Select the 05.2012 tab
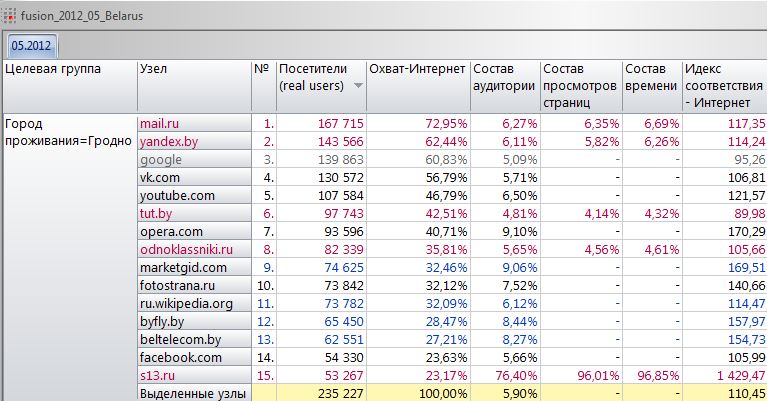Viewport: 767px width, 401px height. click(x=33, y=45)
